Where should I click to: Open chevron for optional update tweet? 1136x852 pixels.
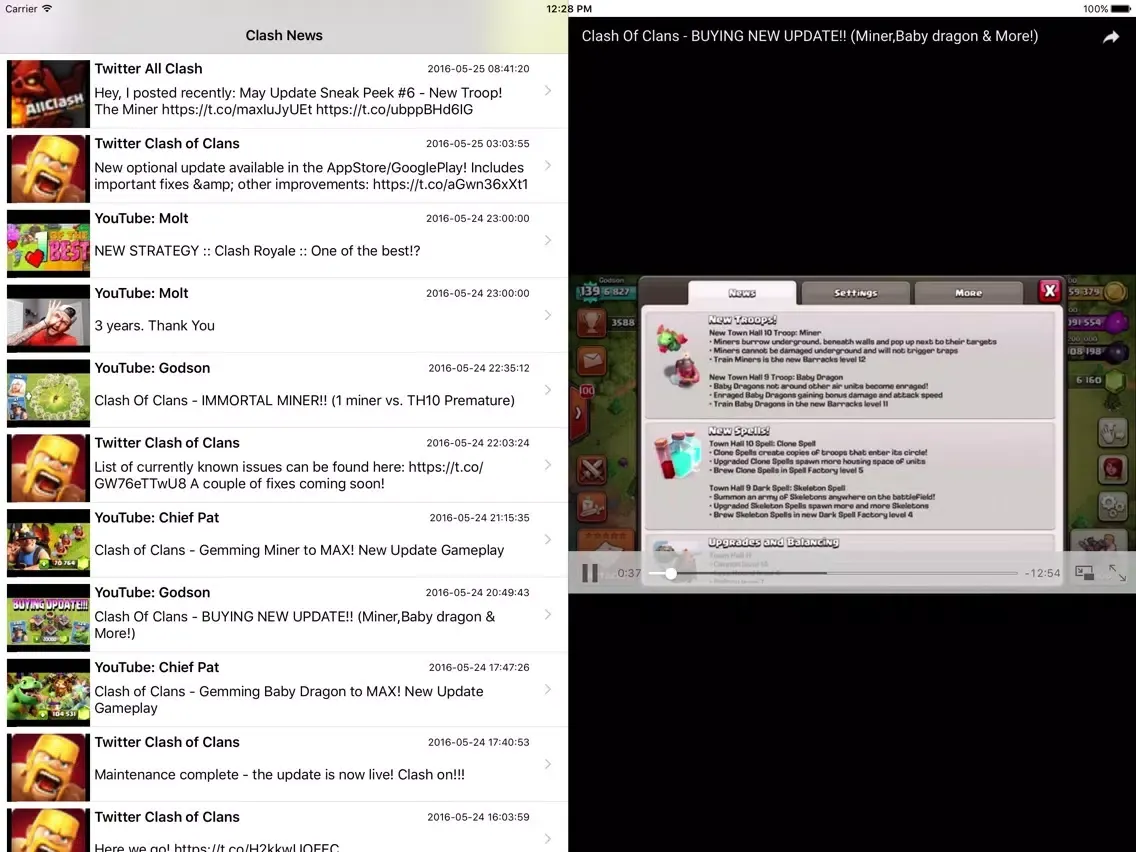click(x=548, y=165)
